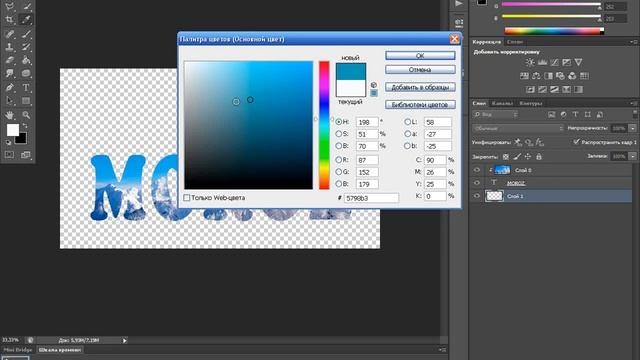
Task: Open the opacity slider arrow in Layers
Action: pos(632,128)
